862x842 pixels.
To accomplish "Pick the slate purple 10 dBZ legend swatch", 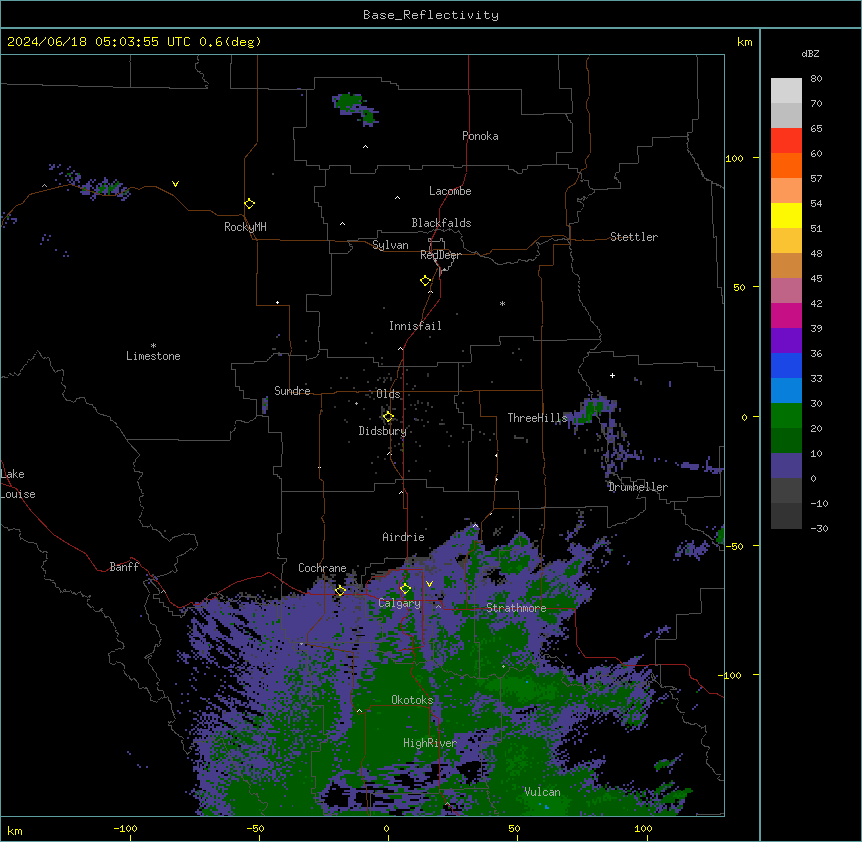I will pyautogui.click(x=786, y=466).
